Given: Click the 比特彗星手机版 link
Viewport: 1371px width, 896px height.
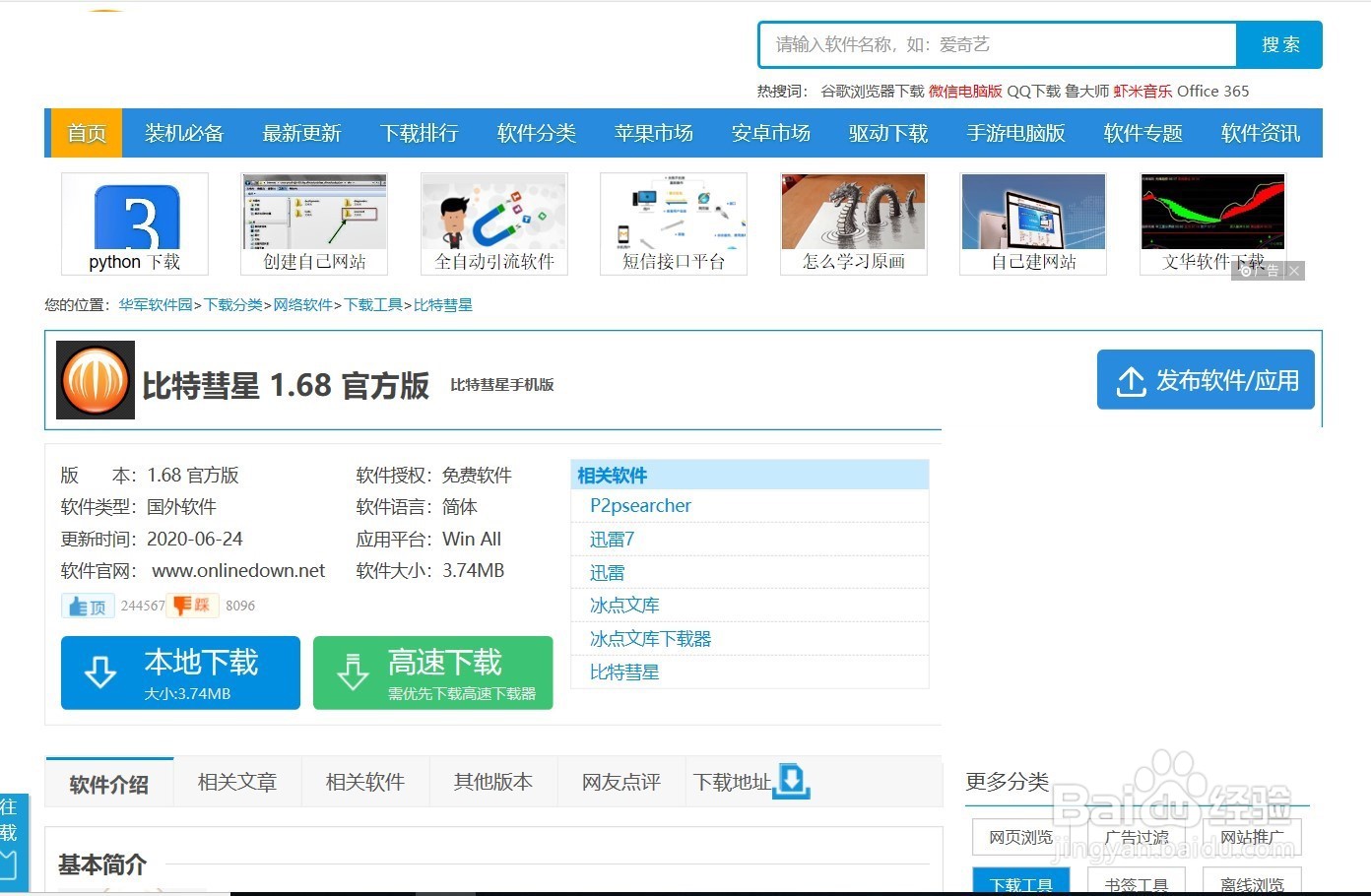Looking at the screenshot, I should coord(502,385).
